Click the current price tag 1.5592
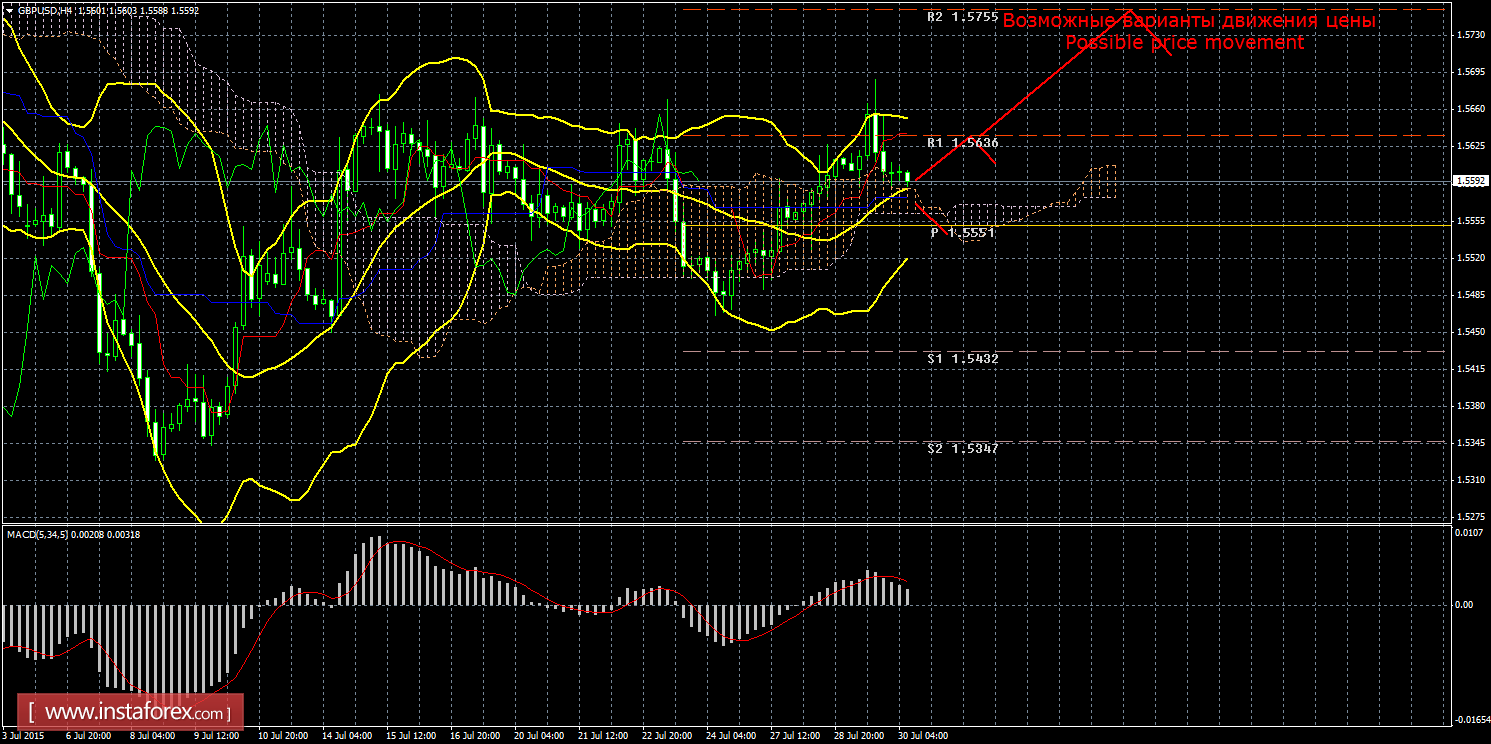 coord(1469,182)
